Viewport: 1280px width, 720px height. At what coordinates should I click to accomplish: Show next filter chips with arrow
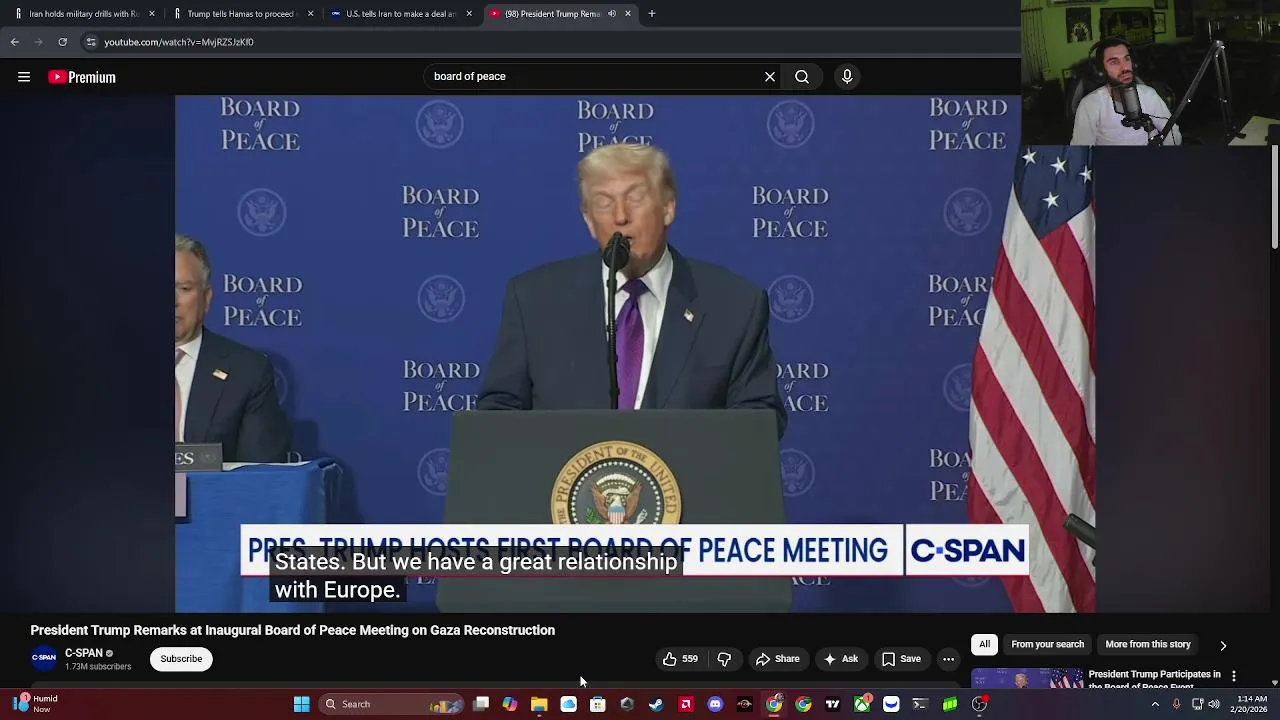1223,646
